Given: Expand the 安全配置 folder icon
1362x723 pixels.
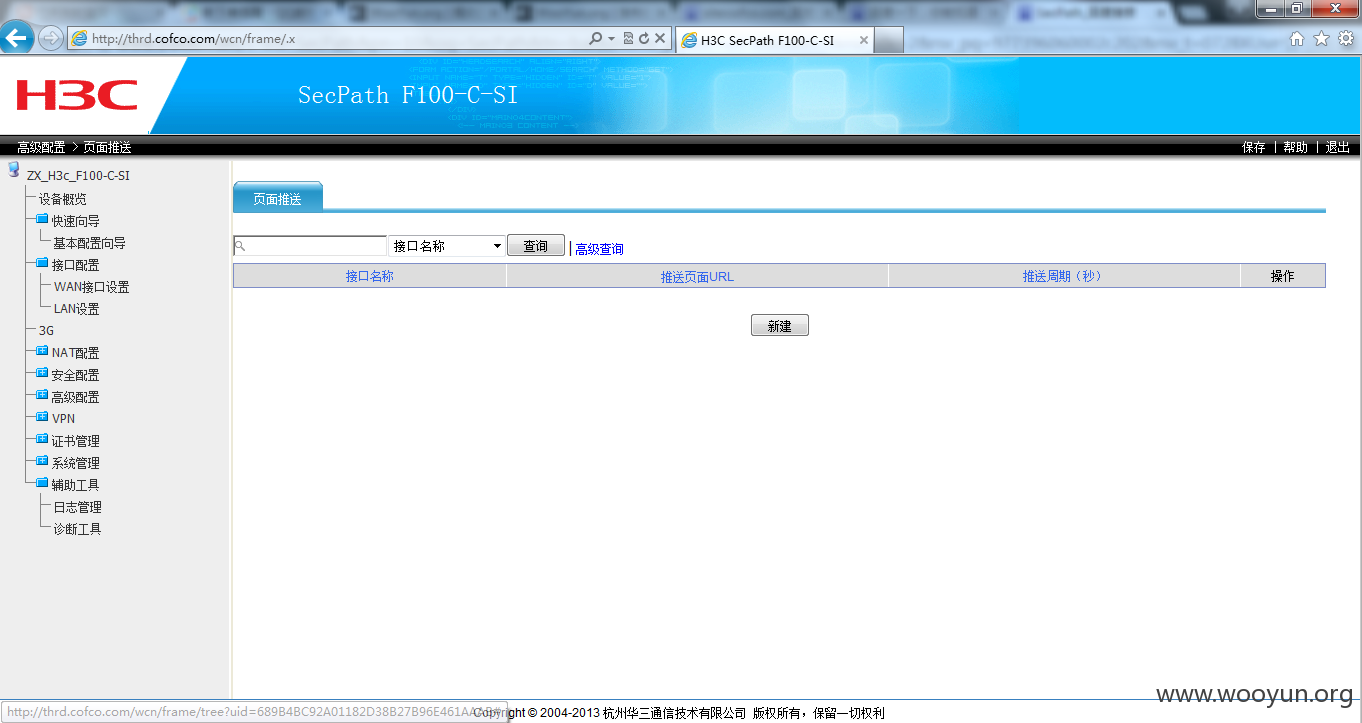Looking at the screenshot, I should click(42, 373).
